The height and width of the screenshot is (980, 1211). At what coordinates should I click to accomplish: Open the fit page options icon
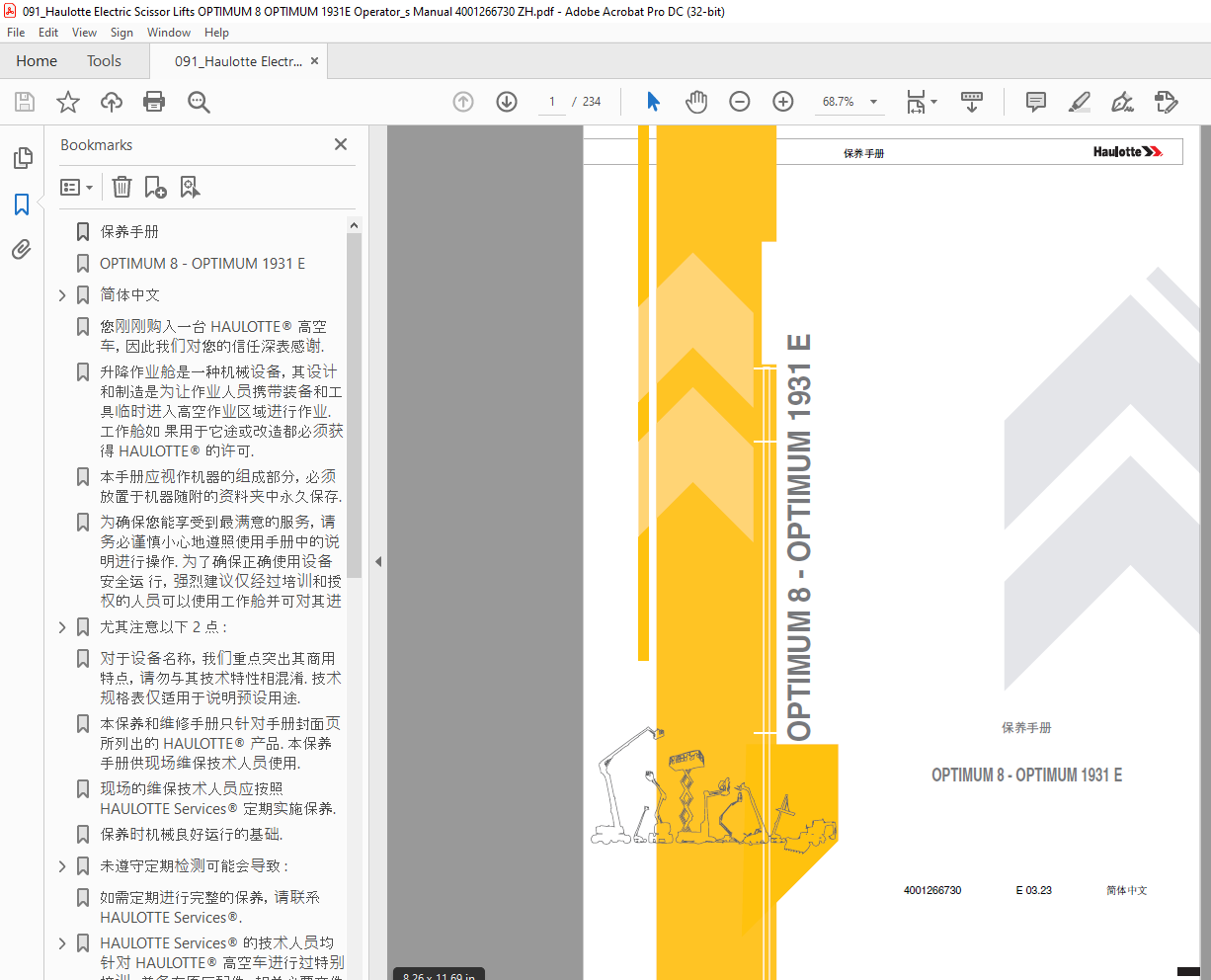click(x=921, y=102)
